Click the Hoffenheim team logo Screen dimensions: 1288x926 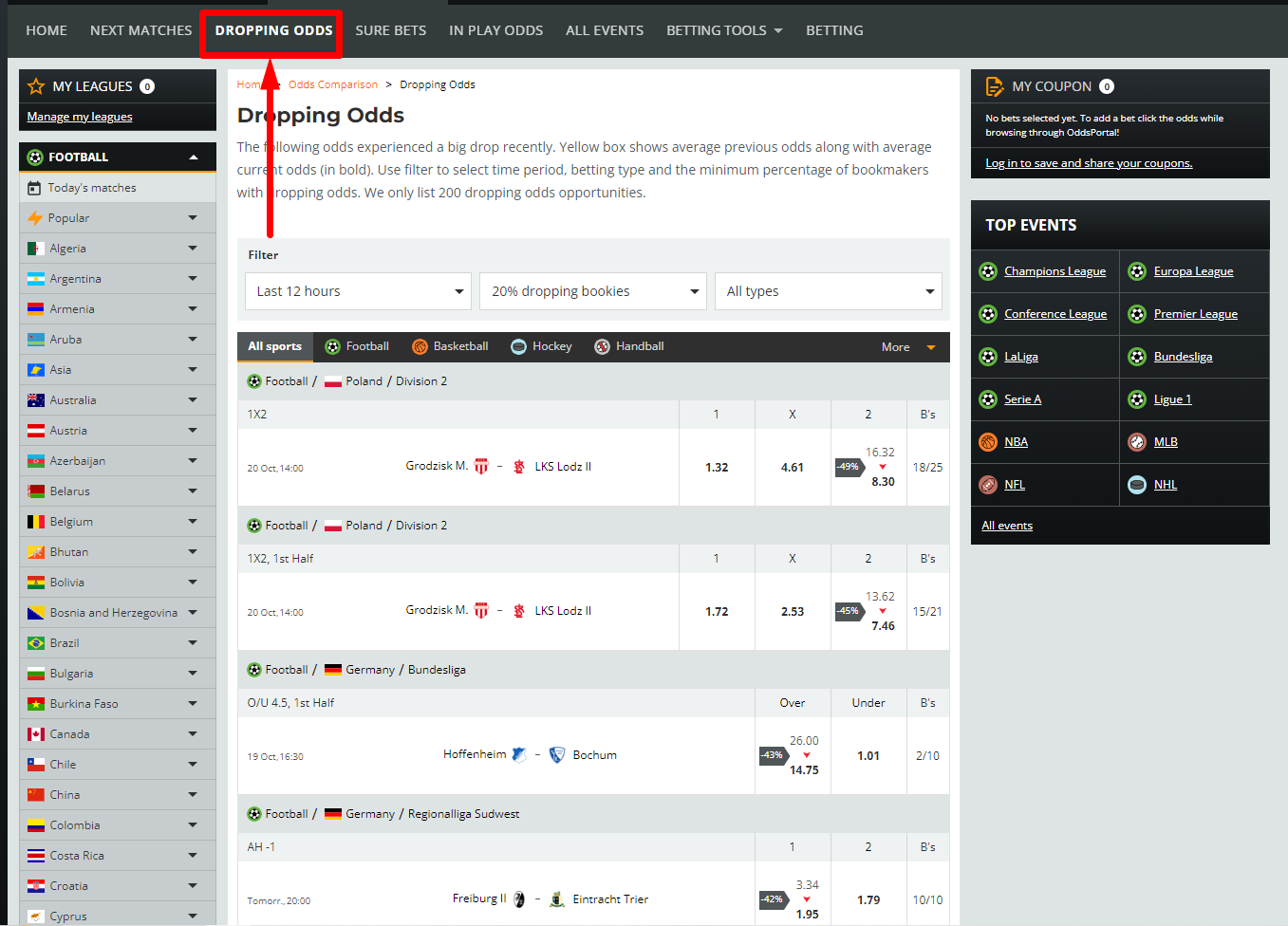[x=519, y=755]
